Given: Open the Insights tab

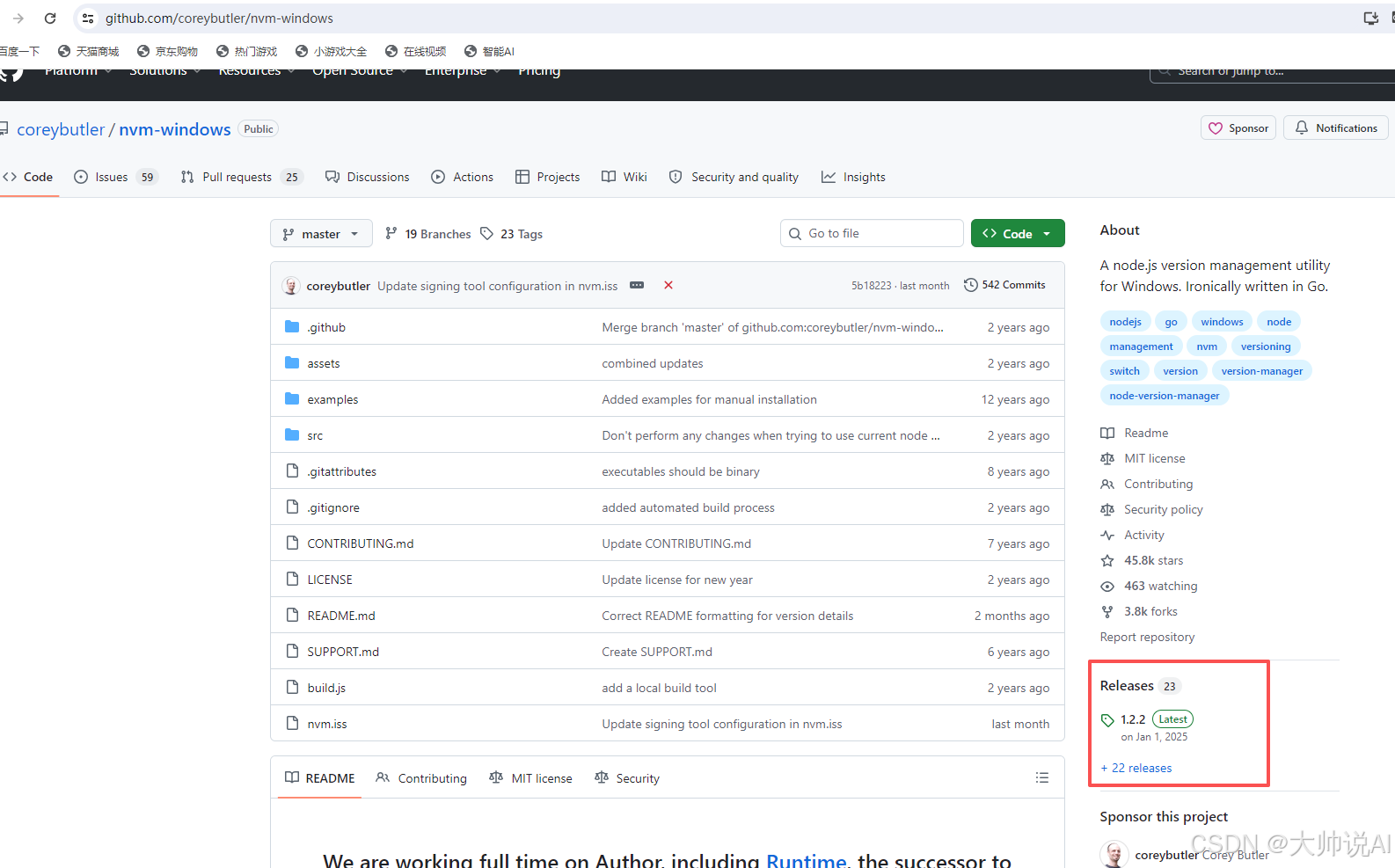Looking at the screenshot, I should click(x=853, y=177).
